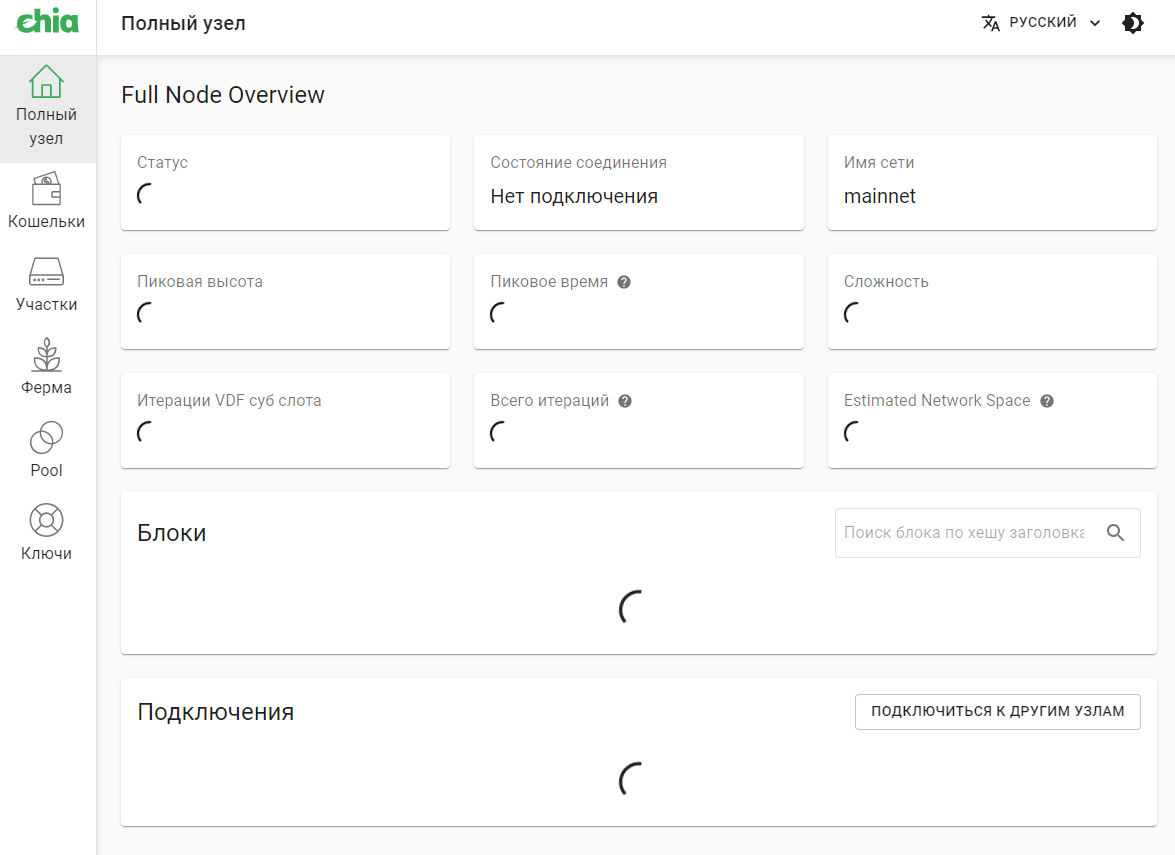Screen dimensions: 1175x855
Task: Click the Сложность card label
Action: tap(886, 282)
